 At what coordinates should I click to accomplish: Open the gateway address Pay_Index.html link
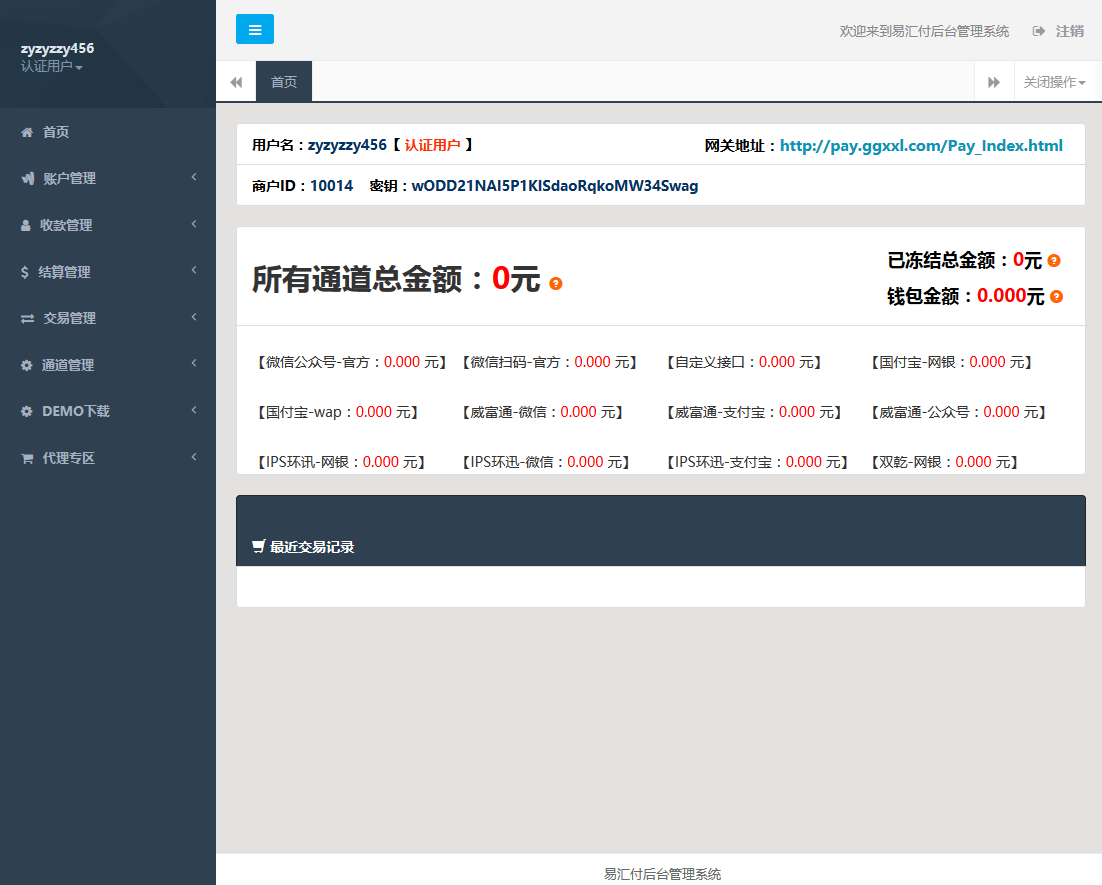click(921, 146)
